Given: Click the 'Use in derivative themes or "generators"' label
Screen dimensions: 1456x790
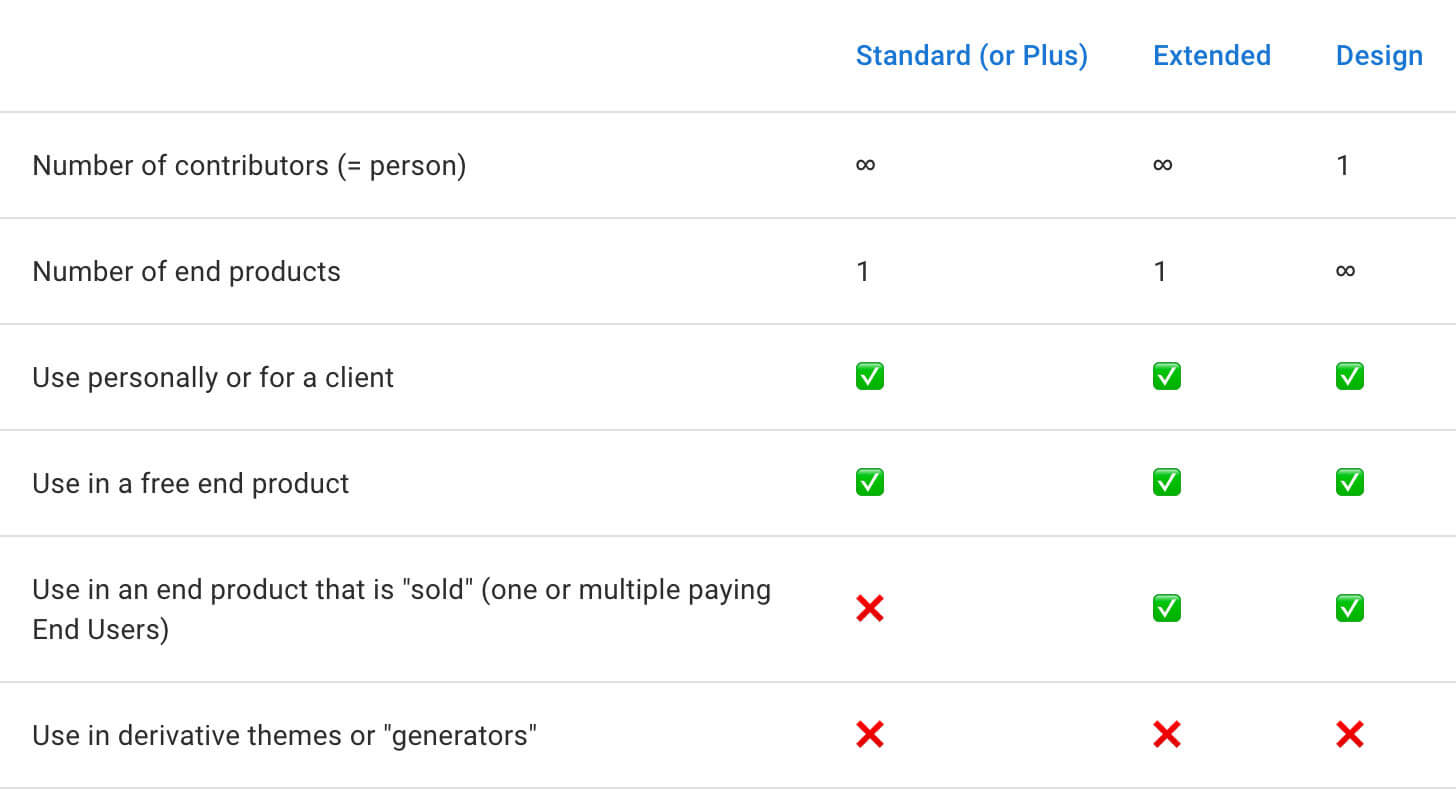Looking at the screenshot, I should (285, 736).
